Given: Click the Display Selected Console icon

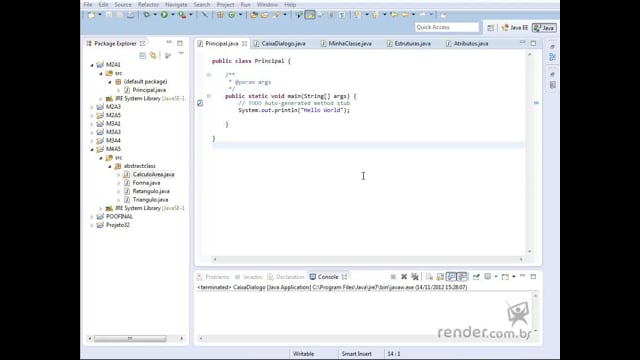Looking at the screenshot, I should tap(487, 277).
